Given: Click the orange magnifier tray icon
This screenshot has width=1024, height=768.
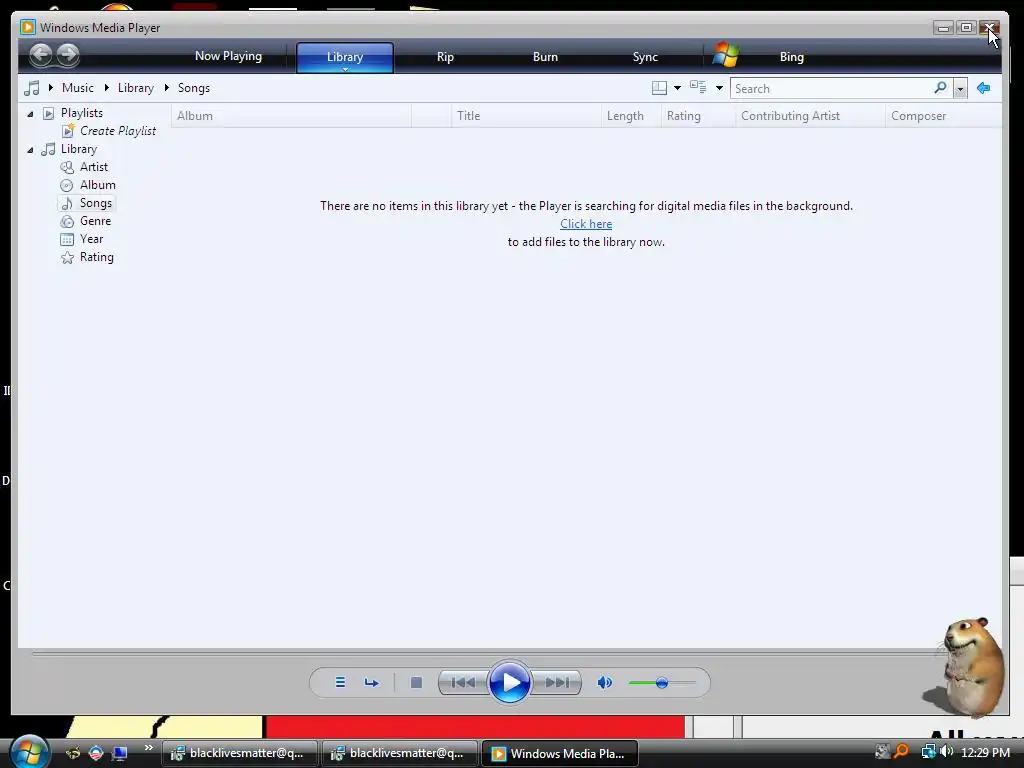Looking at the screenshot, I should [901, 752].
